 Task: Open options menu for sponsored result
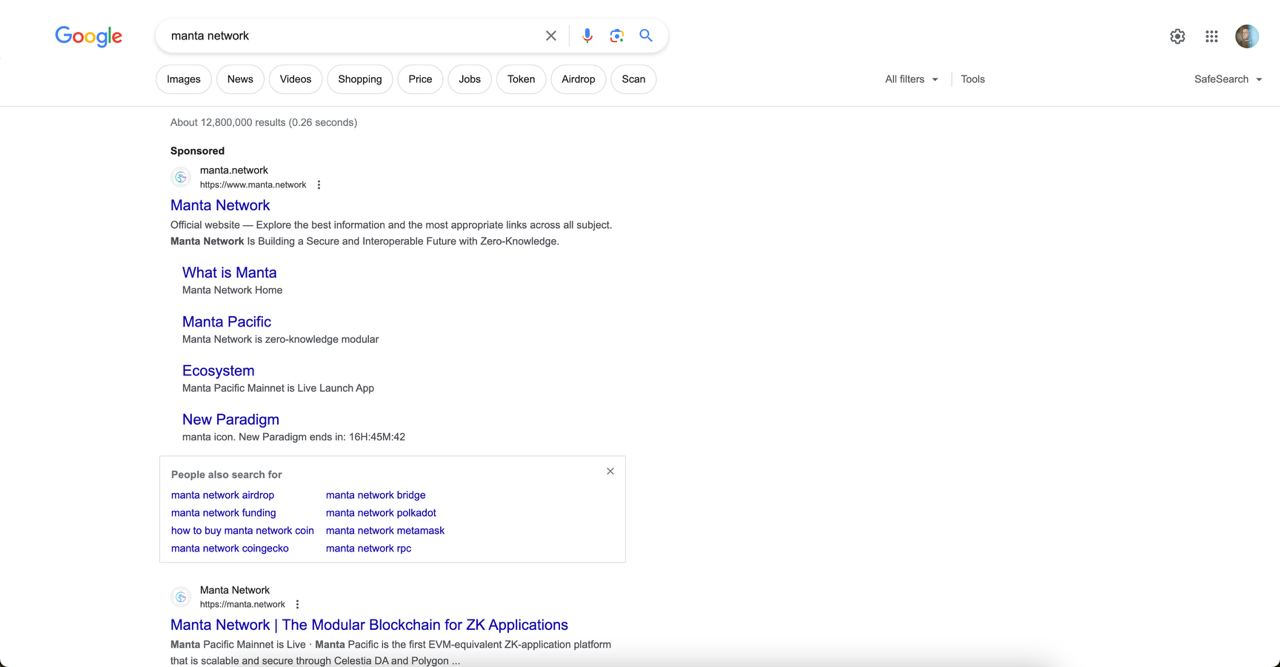click(x=319, y=185)
